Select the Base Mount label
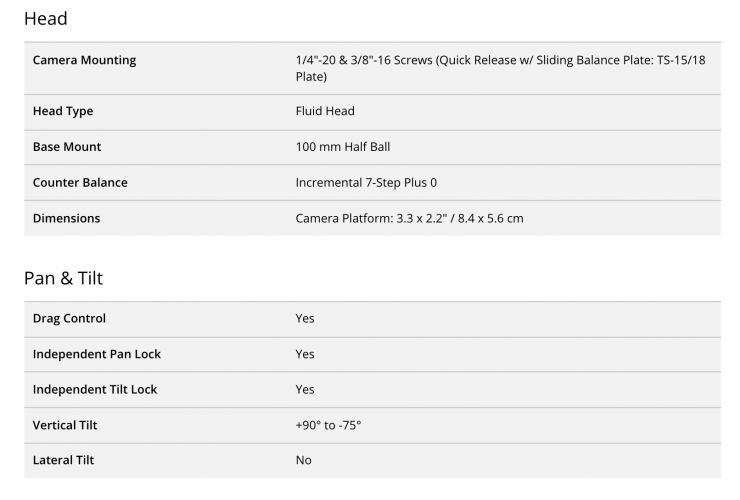 coord(67,147)
